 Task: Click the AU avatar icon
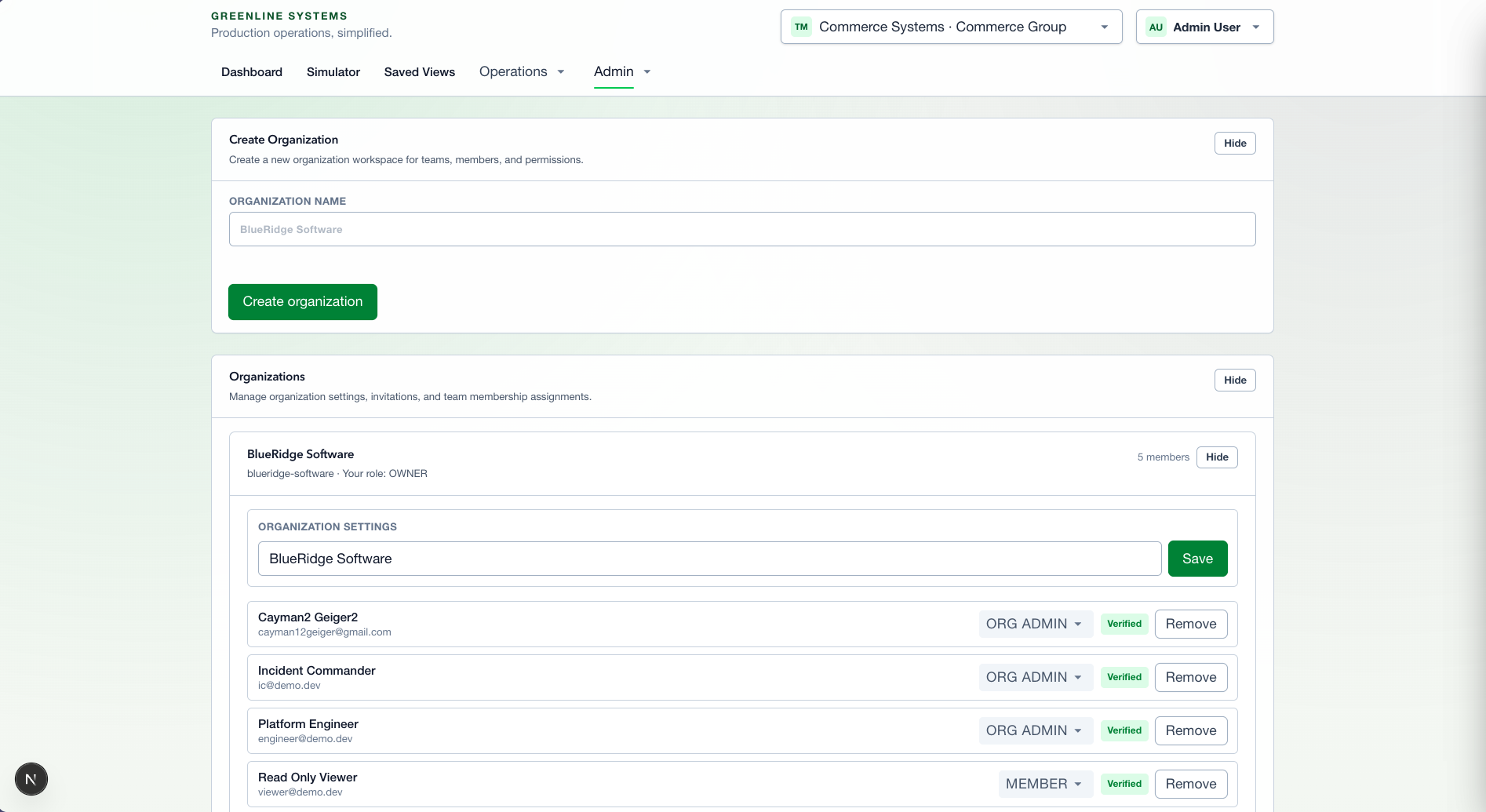(x=1155, y=26)
